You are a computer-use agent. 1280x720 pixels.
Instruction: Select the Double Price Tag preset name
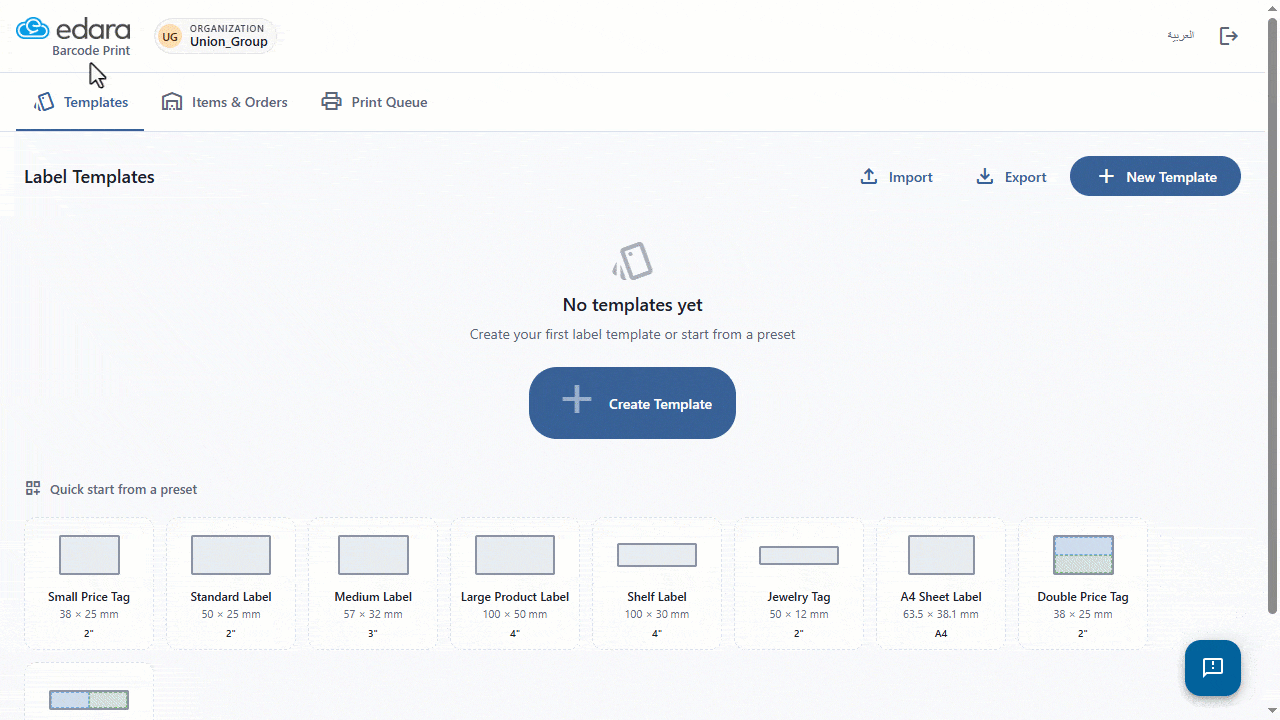pyautogui.click(x=1083, y=597)
